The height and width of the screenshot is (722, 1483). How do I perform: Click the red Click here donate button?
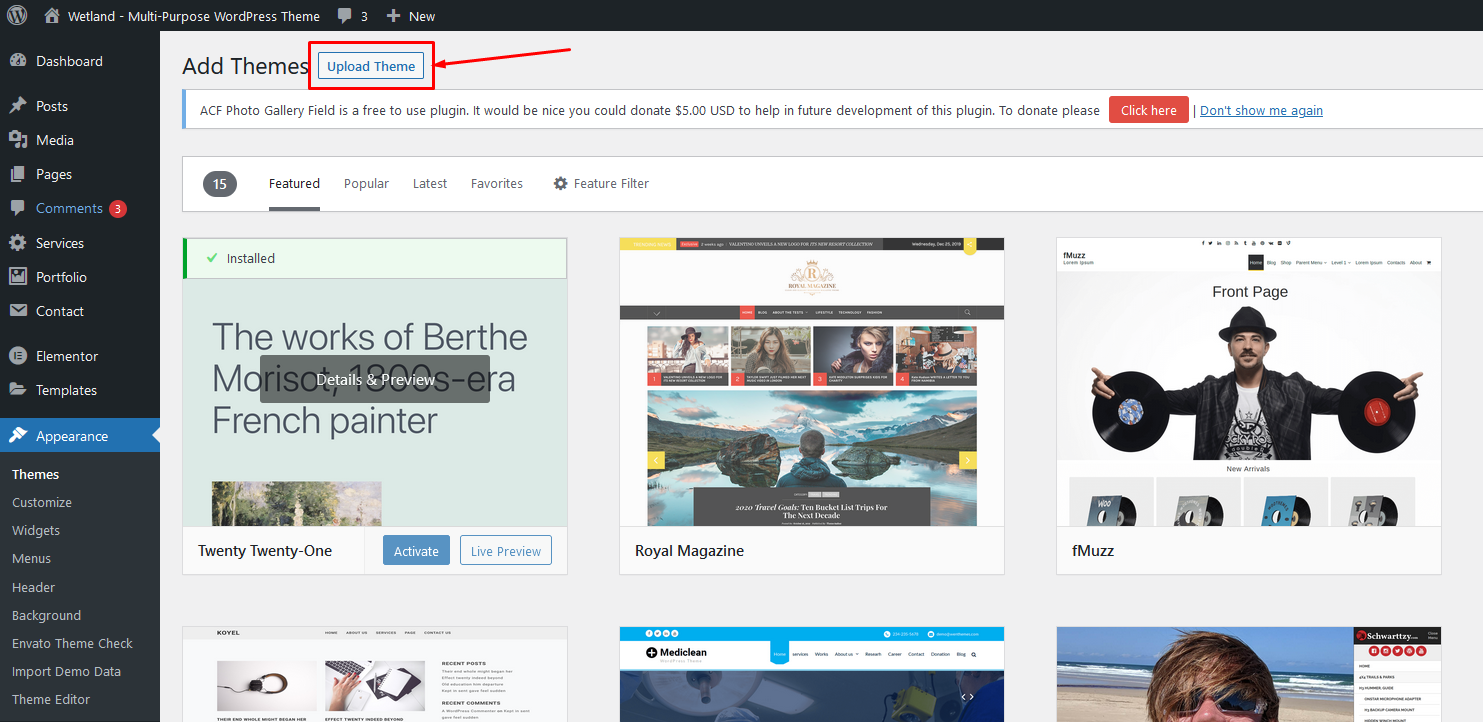(1148, 110)
